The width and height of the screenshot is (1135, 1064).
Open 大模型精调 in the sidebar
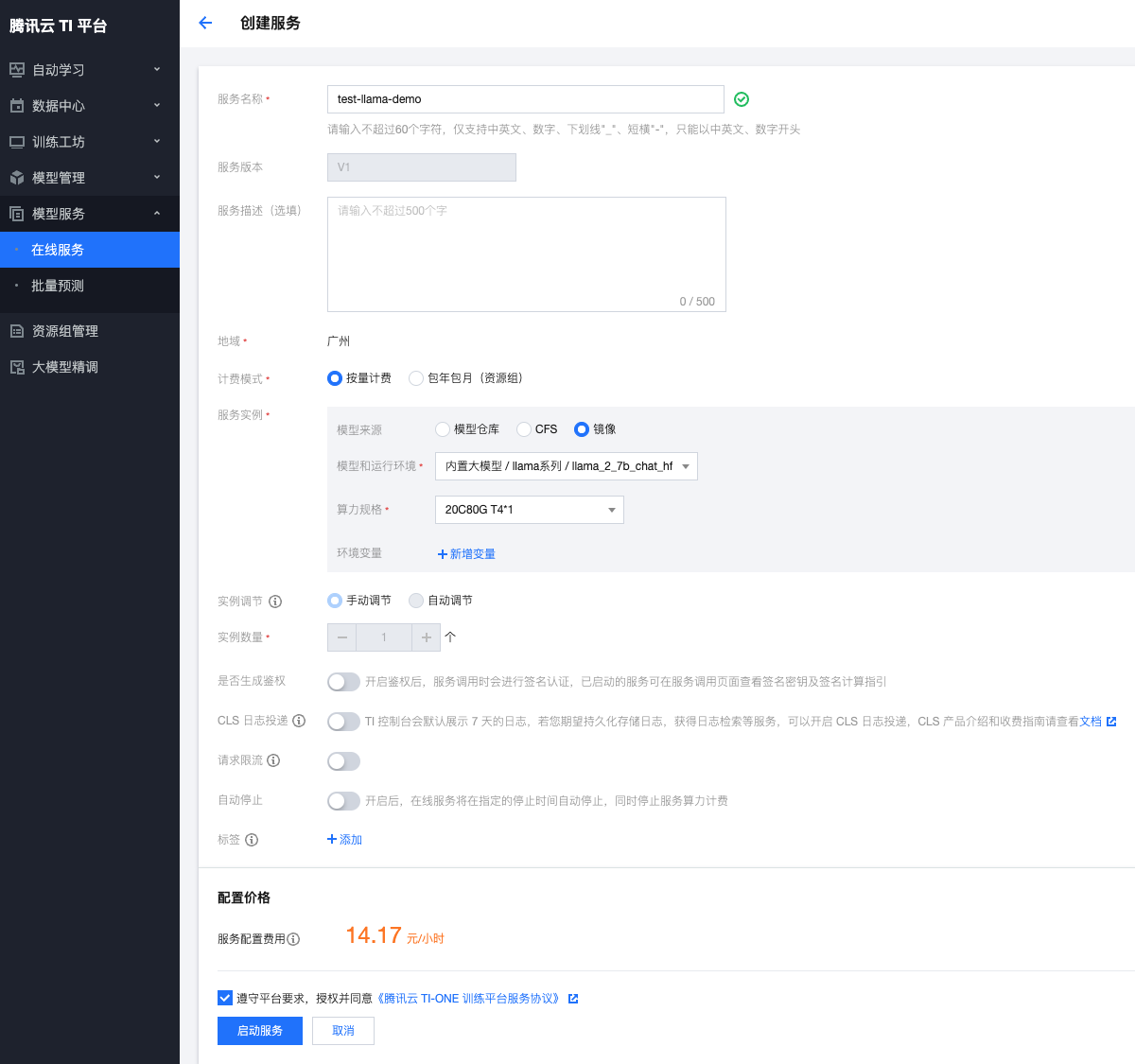coord(65,367)
